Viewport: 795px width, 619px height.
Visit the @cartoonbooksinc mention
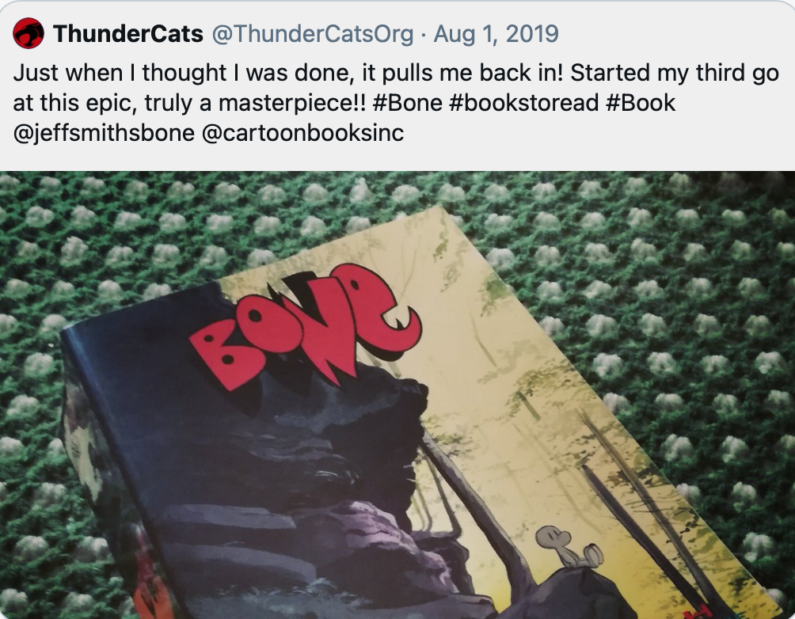(x=303, y=133)
